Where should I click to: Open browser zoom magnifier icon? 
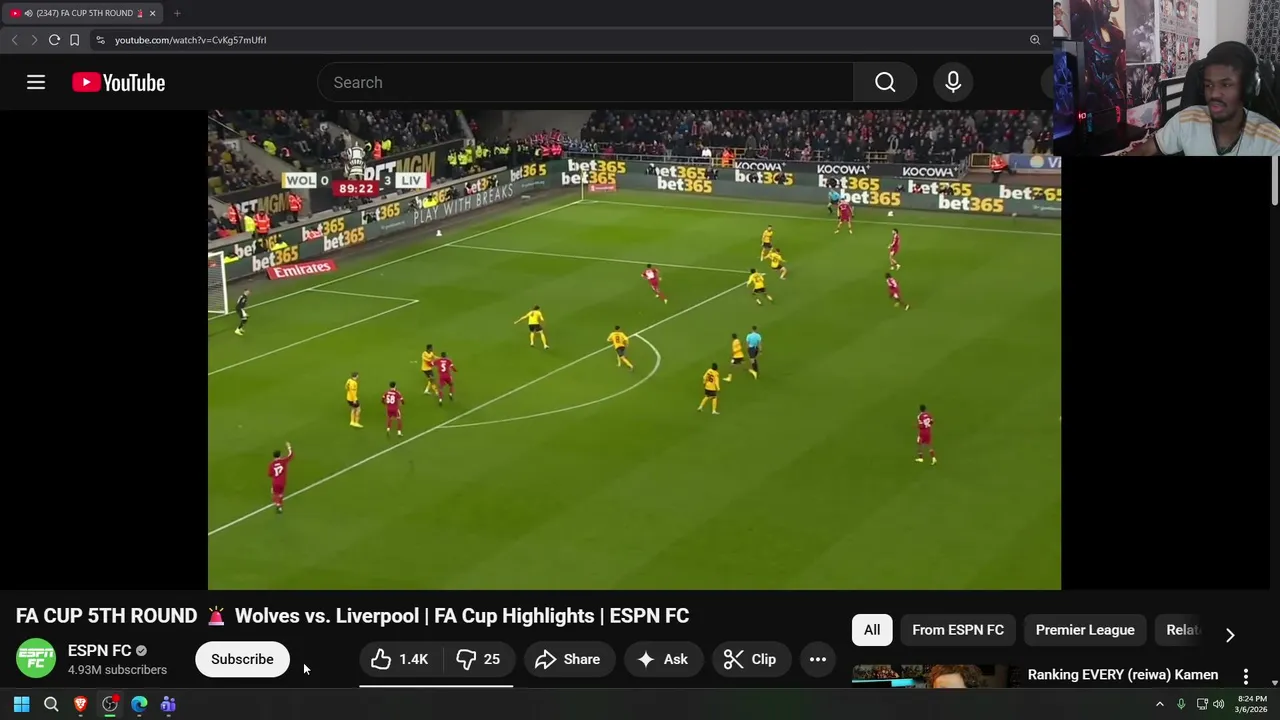click(x=1035, y=40)
